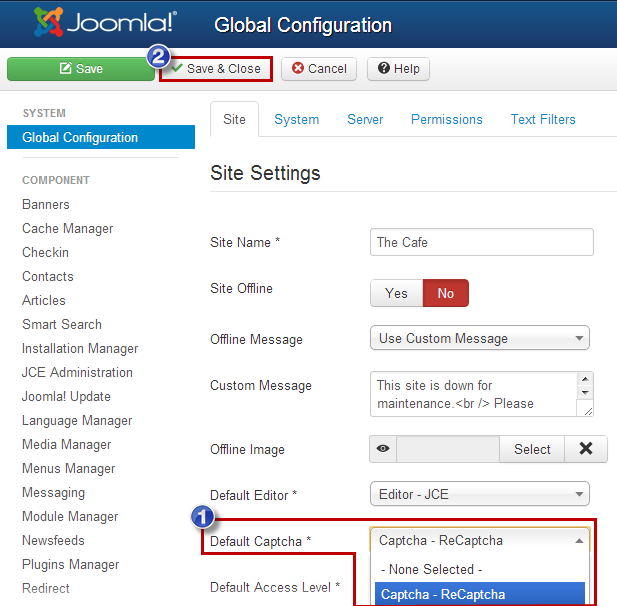Set Site Offline to Yes
Screen dimensions: 617x606
[396, 293]
